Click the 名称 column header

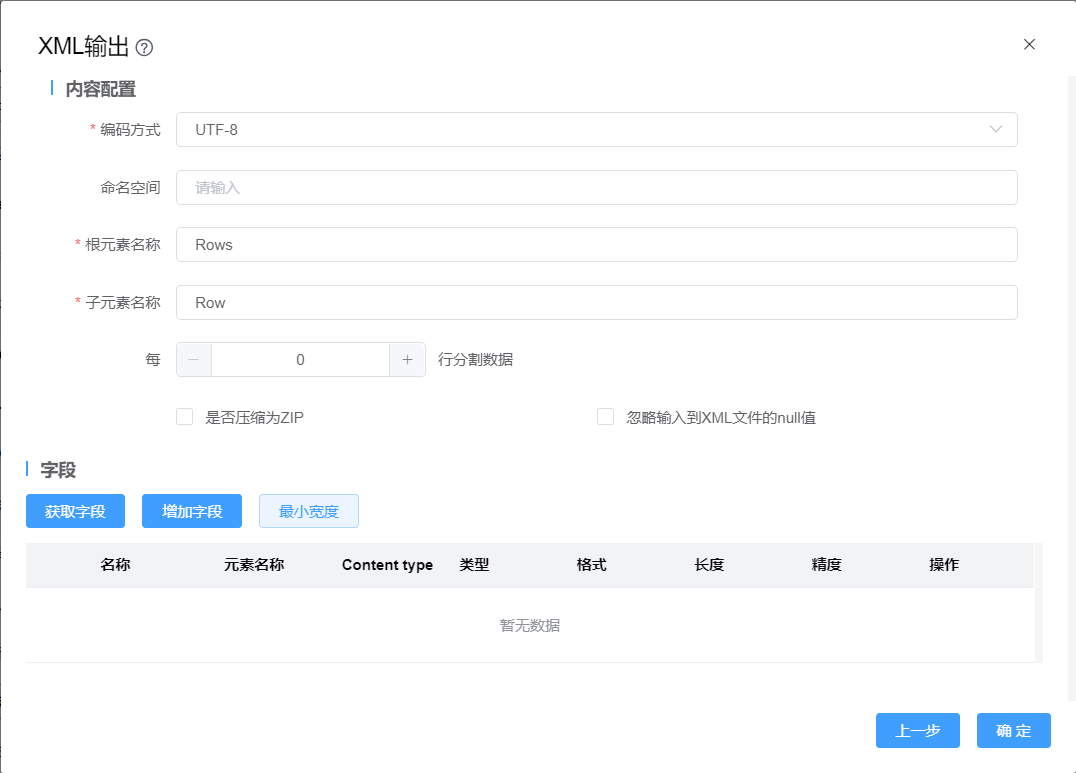click(115, 565)
